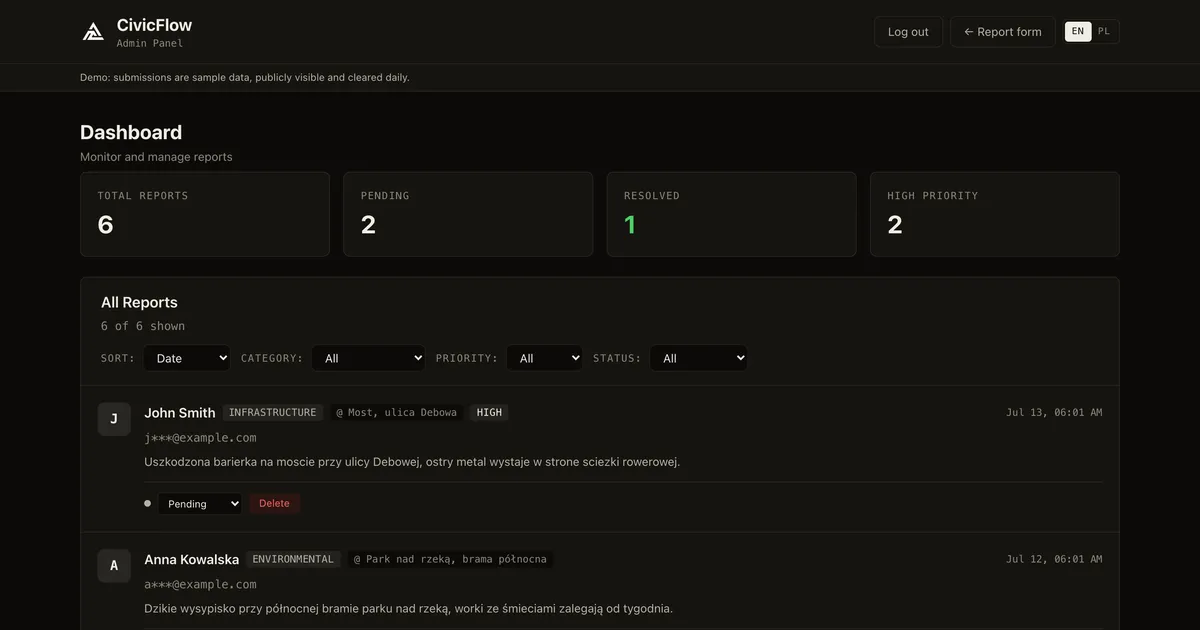Screen dimensions: 1200x630
Task: Change John Smith's Pending status dropdown
Action: tap(200, 504)
